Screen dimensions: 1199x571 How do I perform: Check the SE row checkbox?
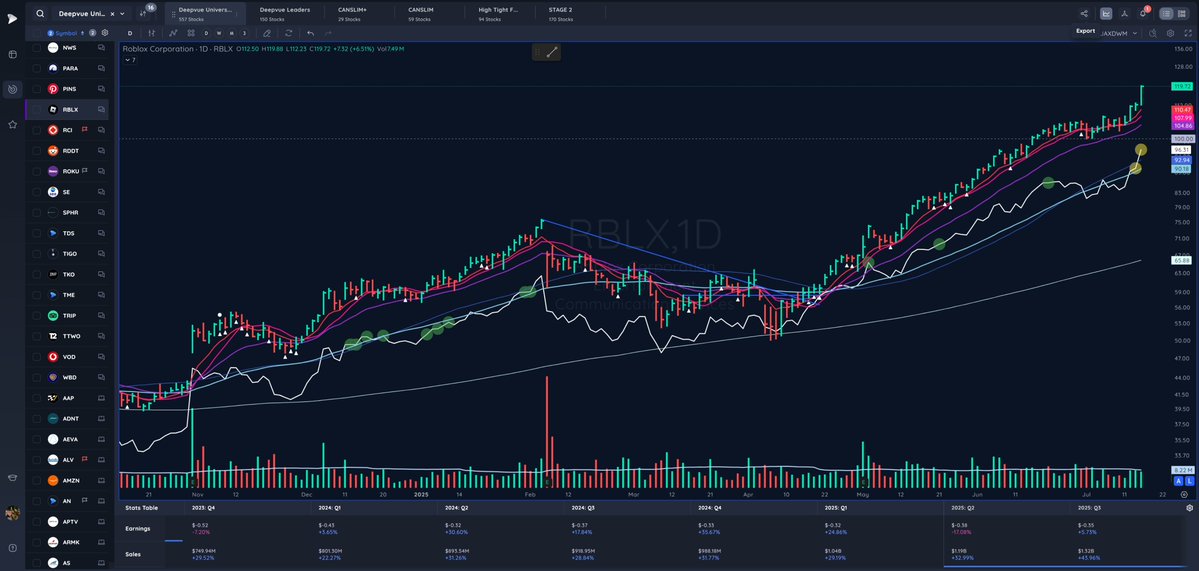(x=36, y=192)
